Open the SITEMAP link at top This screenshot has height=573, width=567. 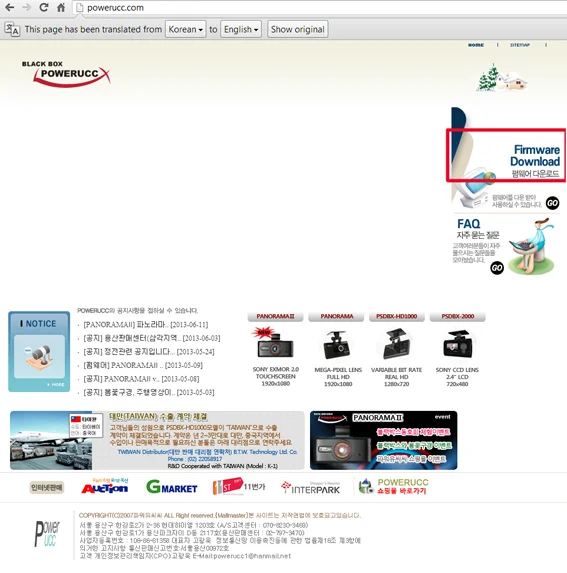click(520, 45)
